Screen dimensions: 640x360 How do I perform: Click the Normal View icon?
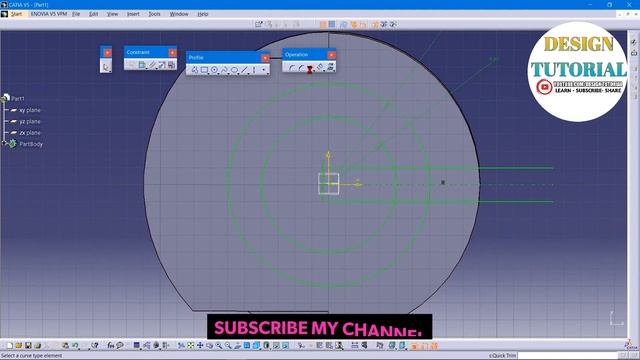pyautogui.click(x=238, y=346)
